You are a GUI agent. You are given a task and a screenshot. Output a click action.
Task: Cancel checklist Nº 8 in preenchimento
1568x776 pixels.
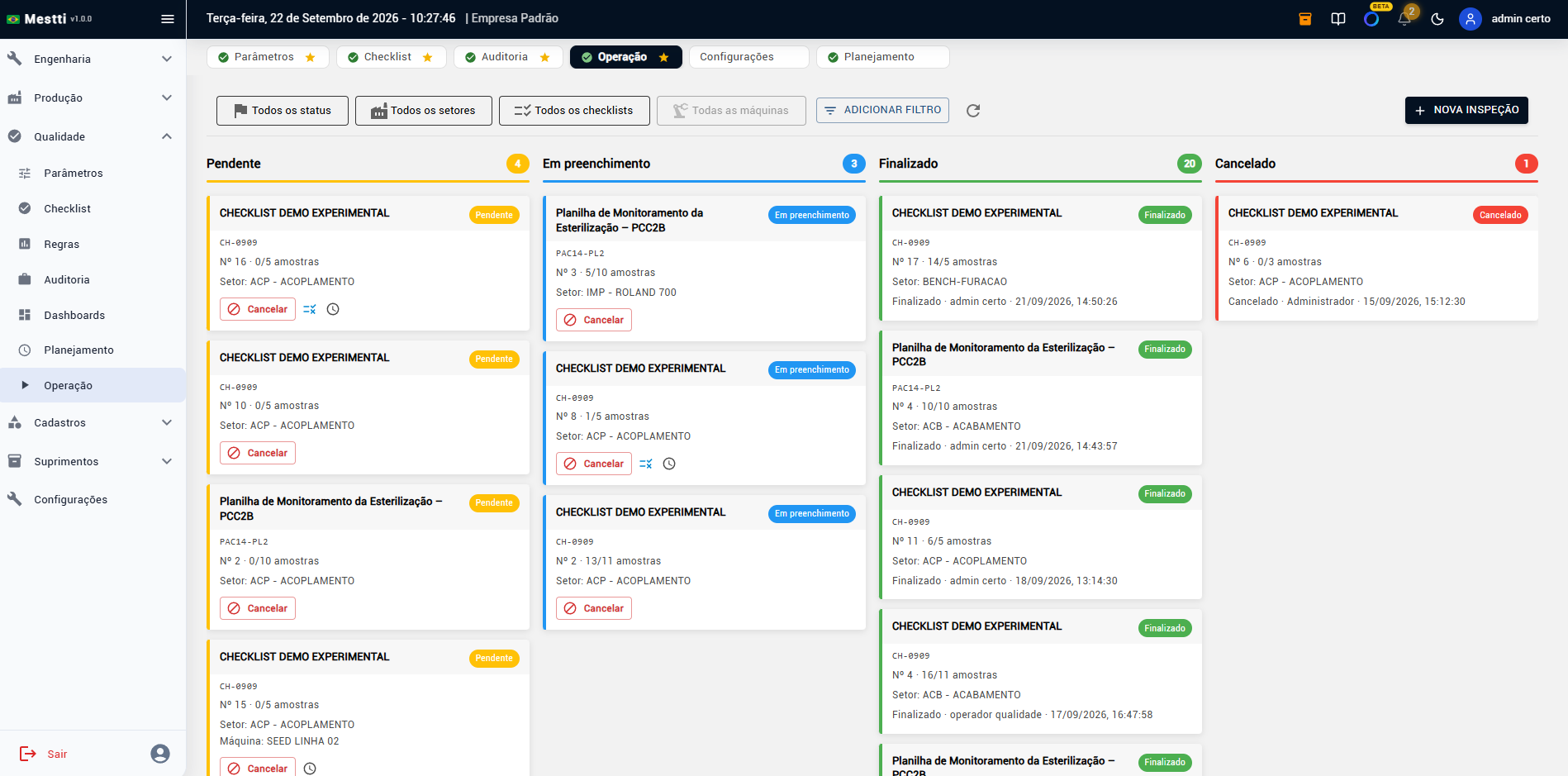point(594,464)
